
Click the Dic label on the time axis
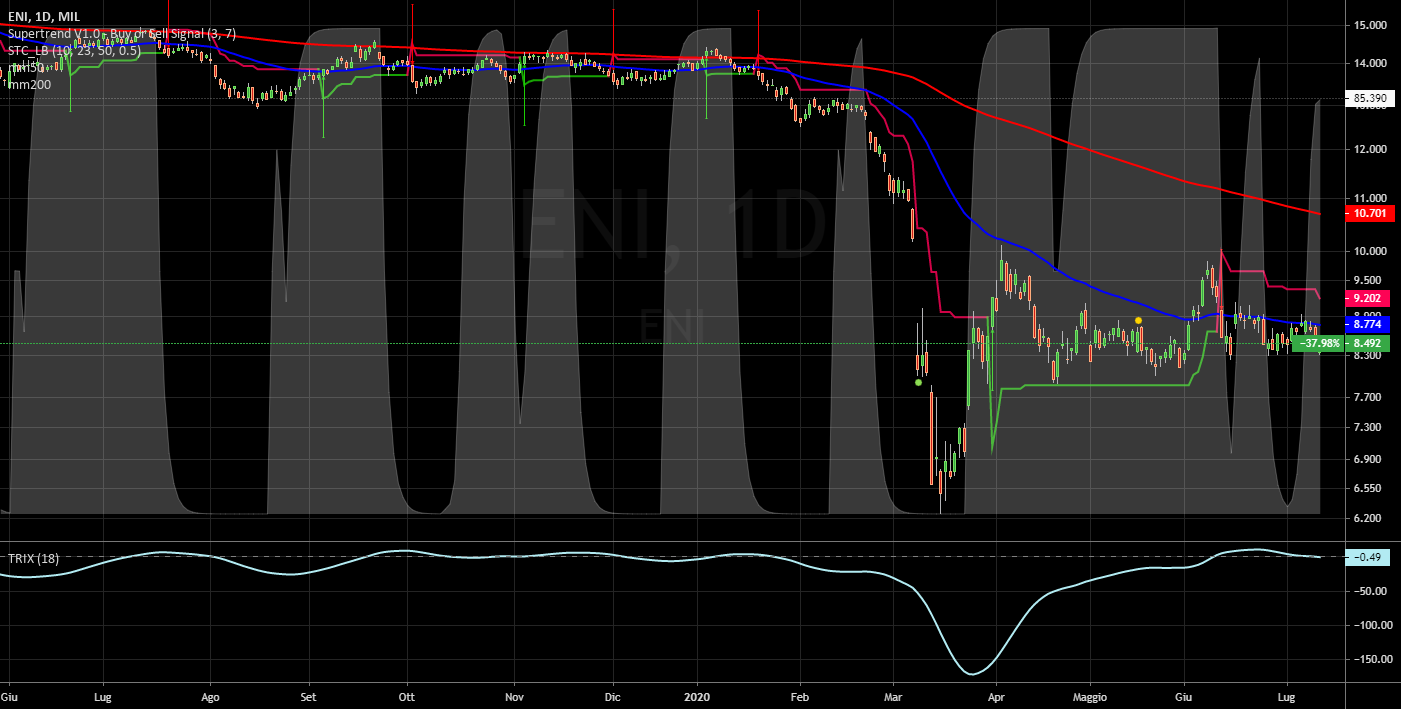coord(614,695)
